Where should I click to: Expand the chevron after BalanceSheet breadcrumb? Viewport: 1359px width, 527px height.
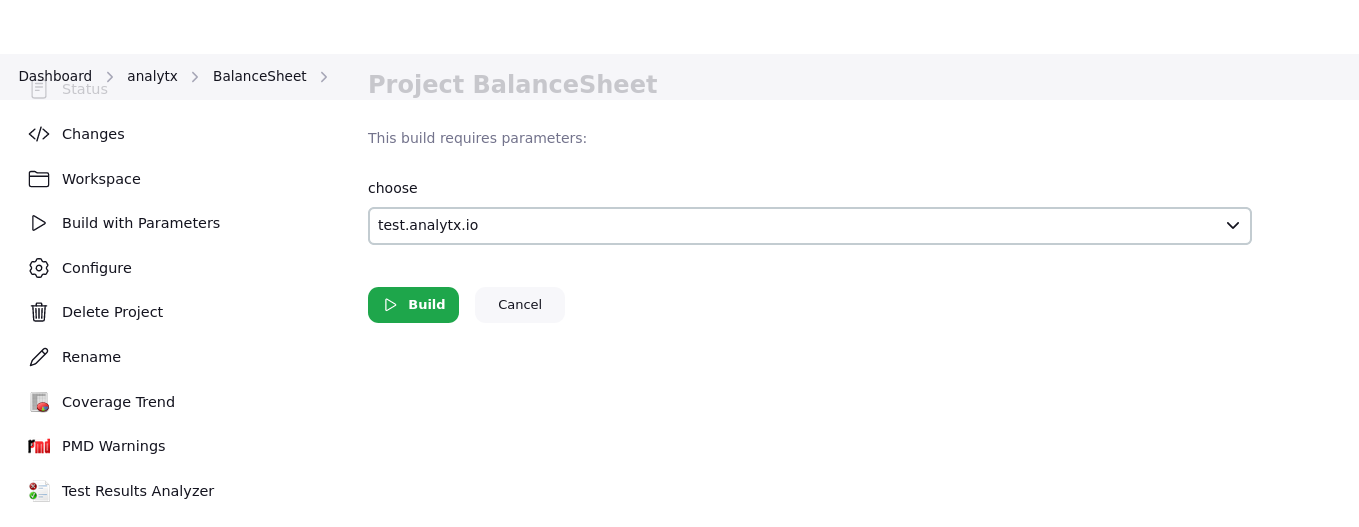tap(324, 77)
